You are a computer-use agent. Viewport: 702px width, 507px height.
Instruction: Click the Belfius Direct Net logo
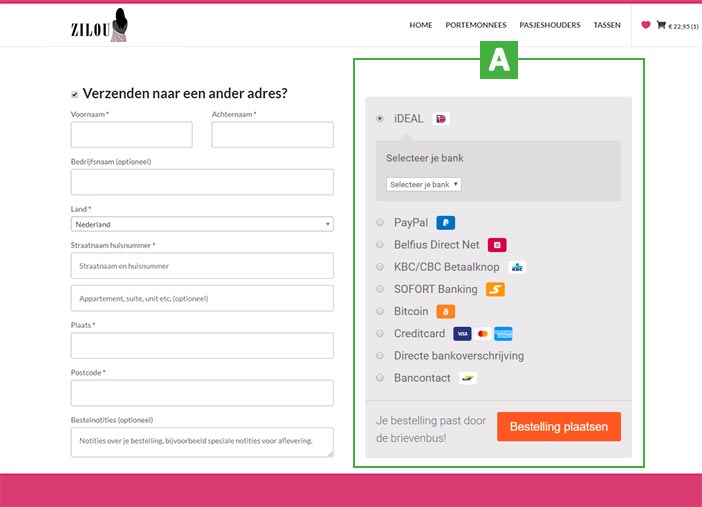pos(497,245)
